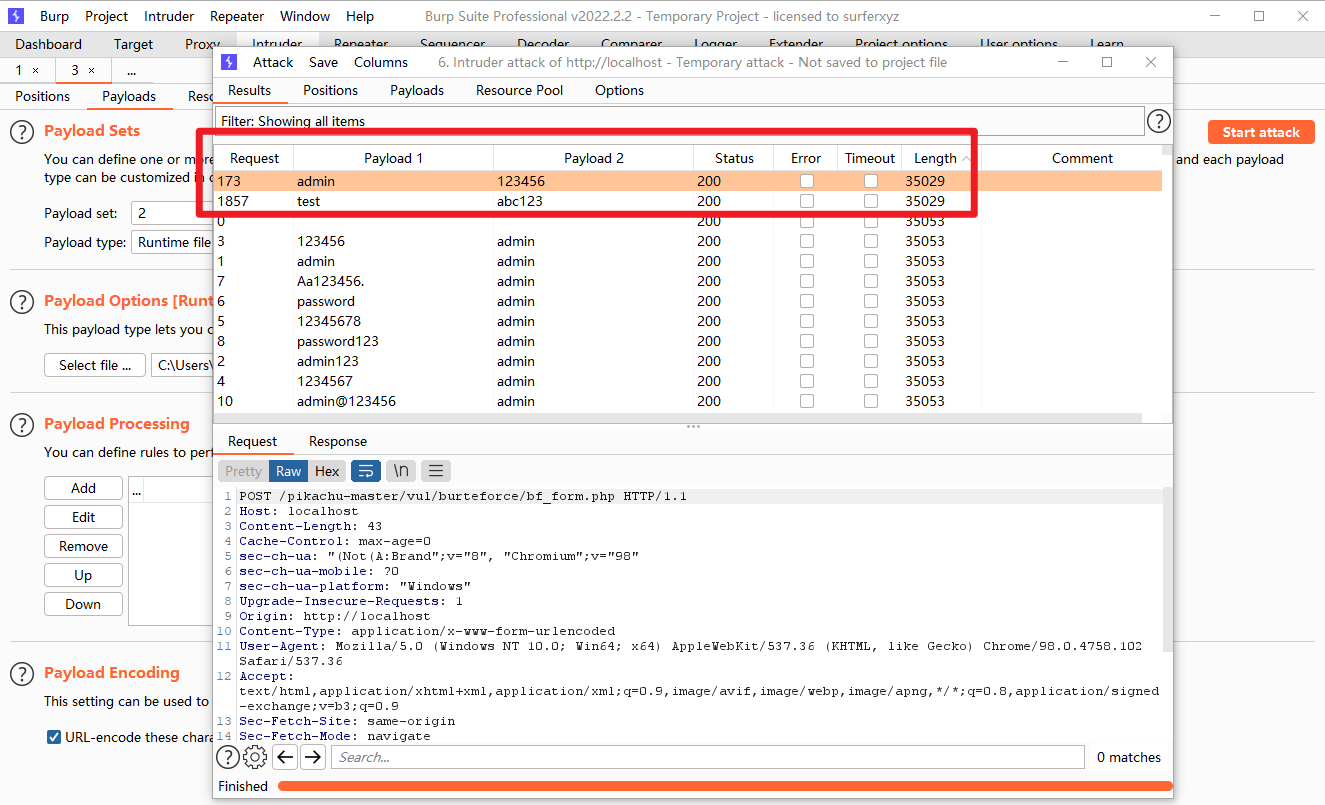Open the Payload type Runtime file dropdown
The height and width of the screenshot is (805, 1325).
[x=172, y=242]
